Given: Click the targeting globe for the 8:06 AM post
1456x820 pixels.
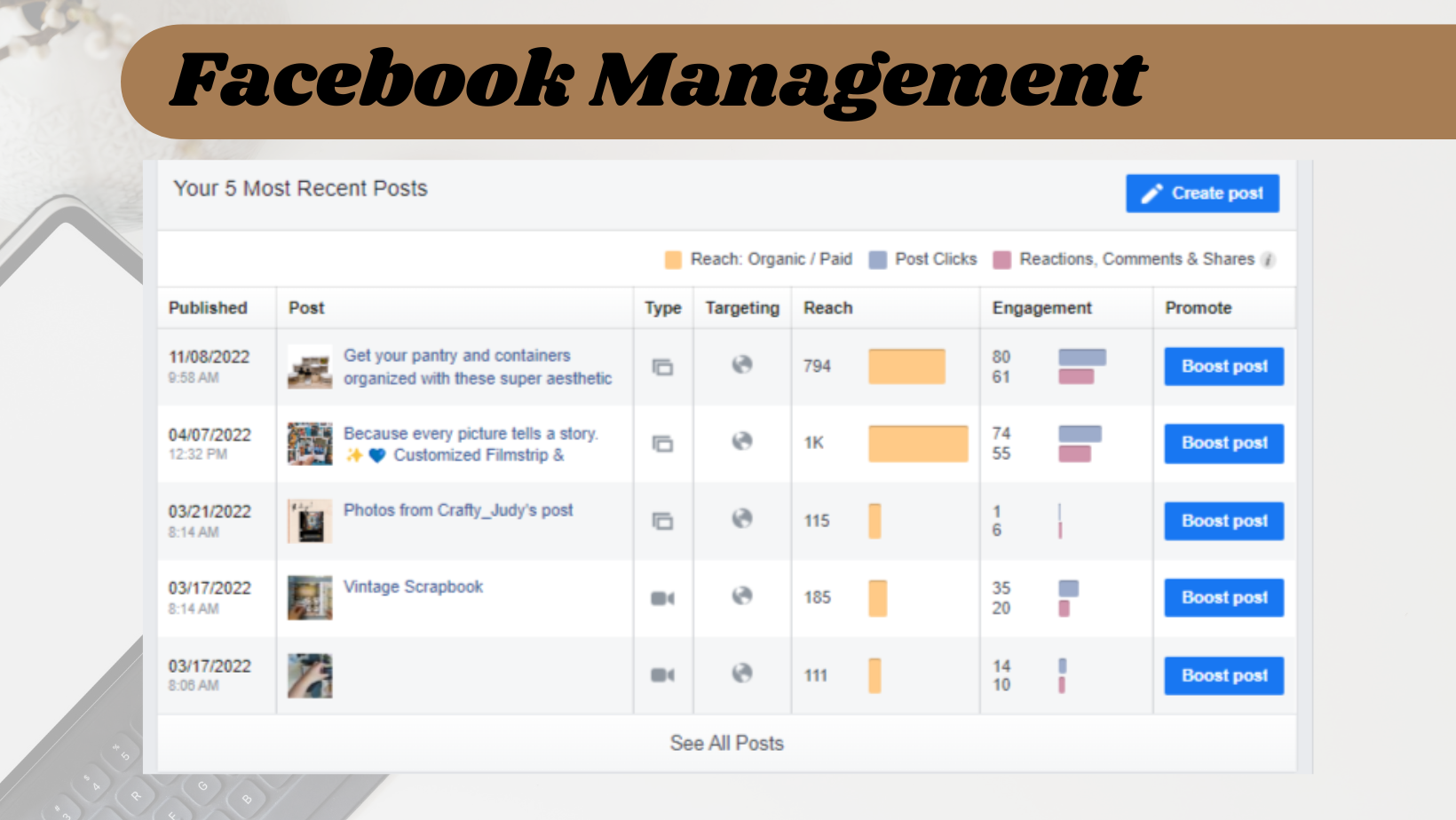Looking at the screenshot, I should pyautogui.click(x=742, y=674).
